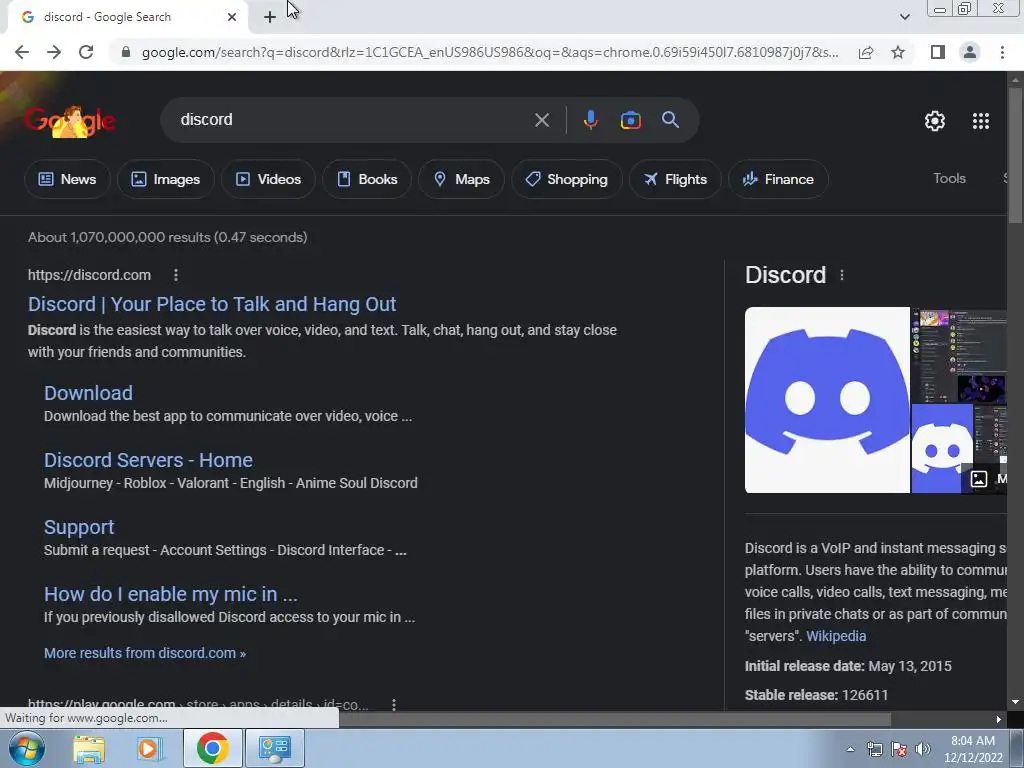Viewport: 1024px width, 768px height.
Task: Open the Google doodle logo
Action: pyautogui.click(x=70, y=121)
